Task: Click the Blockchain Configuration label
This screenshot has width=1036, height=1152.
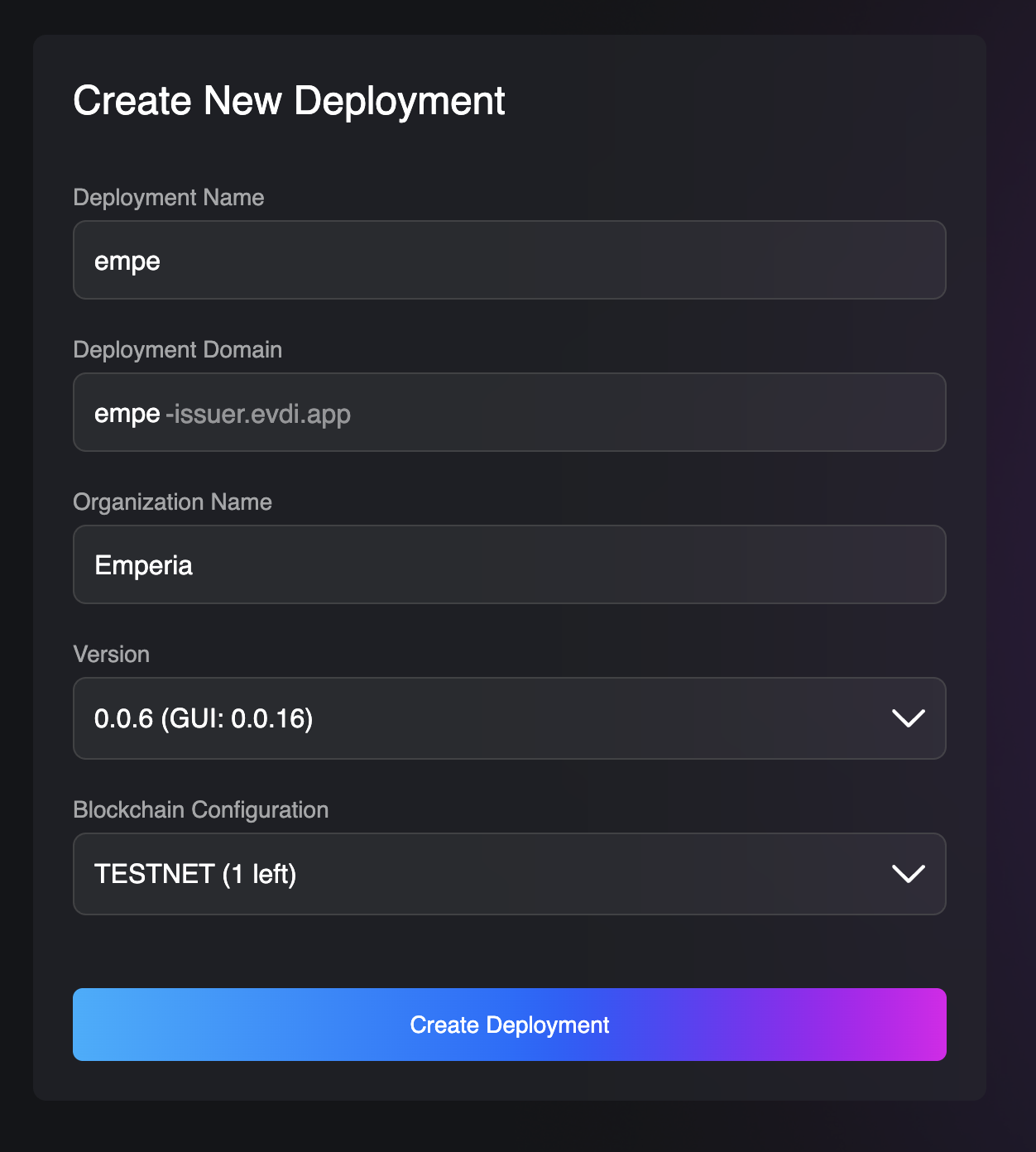Action: [201, 810]
